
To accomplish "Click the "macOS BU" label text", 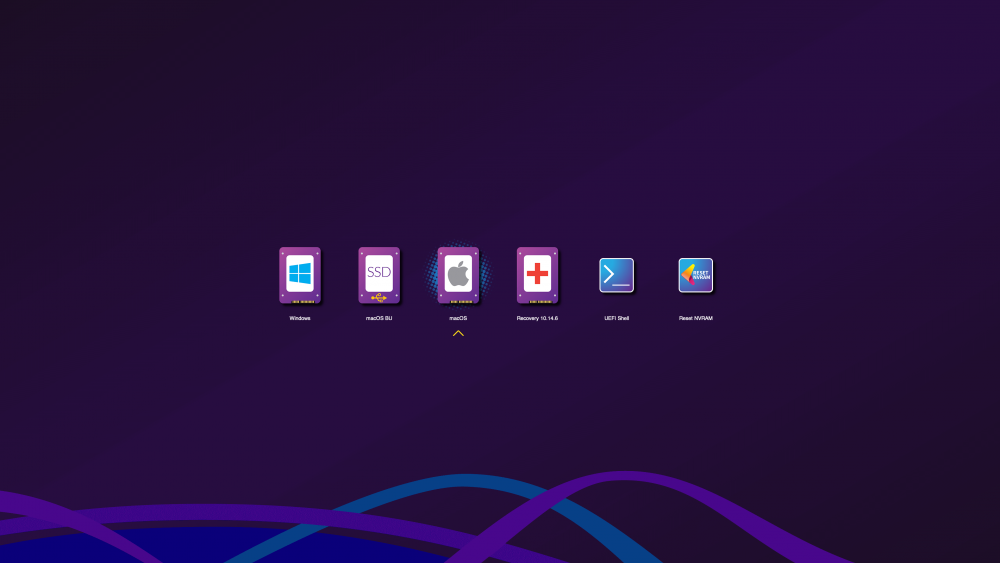I will [x=379, y=318].
